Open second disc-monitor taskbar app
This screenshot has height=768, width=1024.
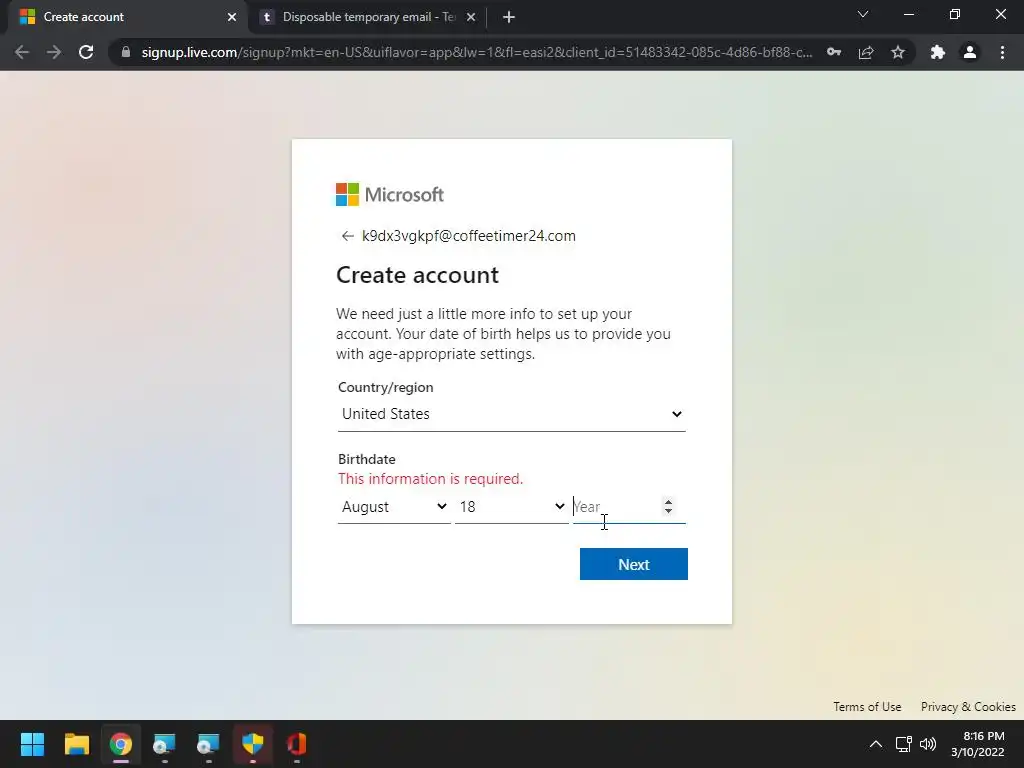coord(208,744)
